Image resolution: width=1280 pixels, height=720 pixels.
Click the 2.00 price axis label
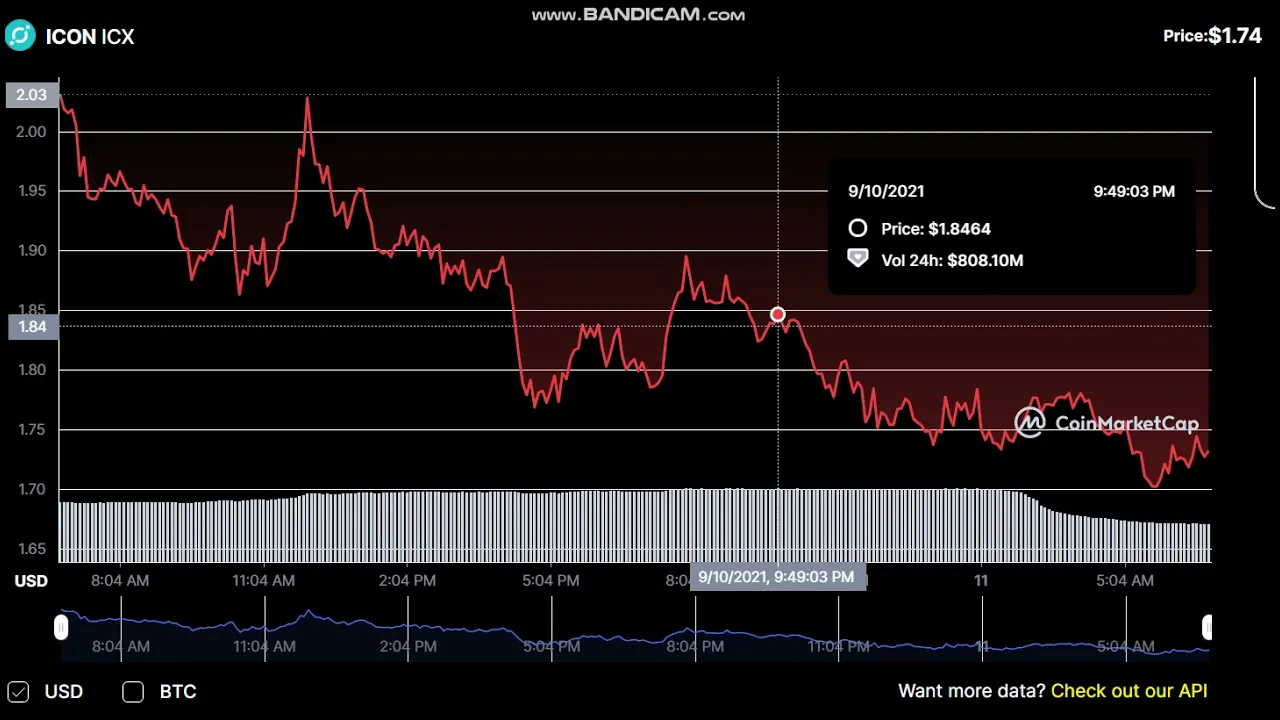coord(31,132)
